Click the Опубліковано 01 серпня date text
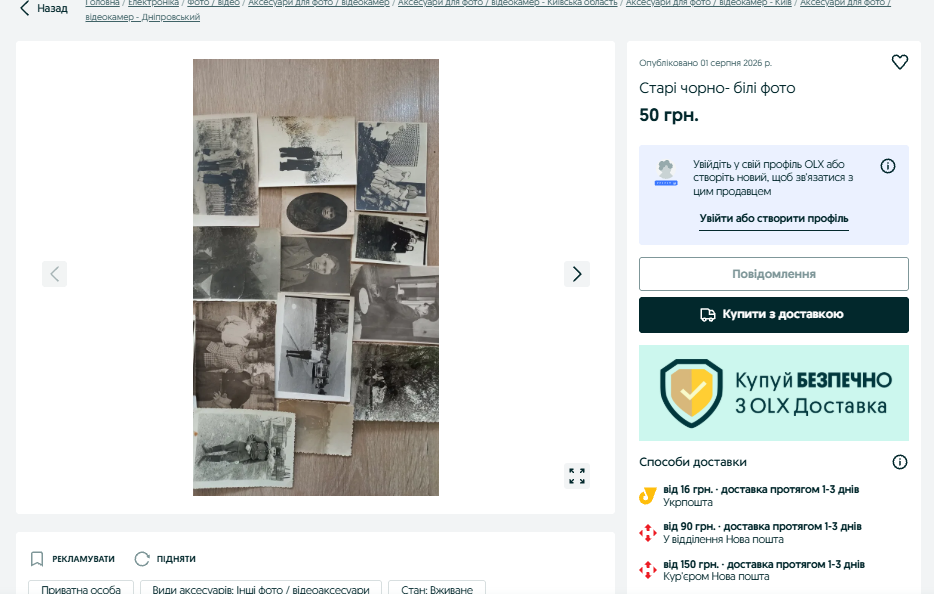Viewport: 934px width, 594px height. [x=705, y=63]
